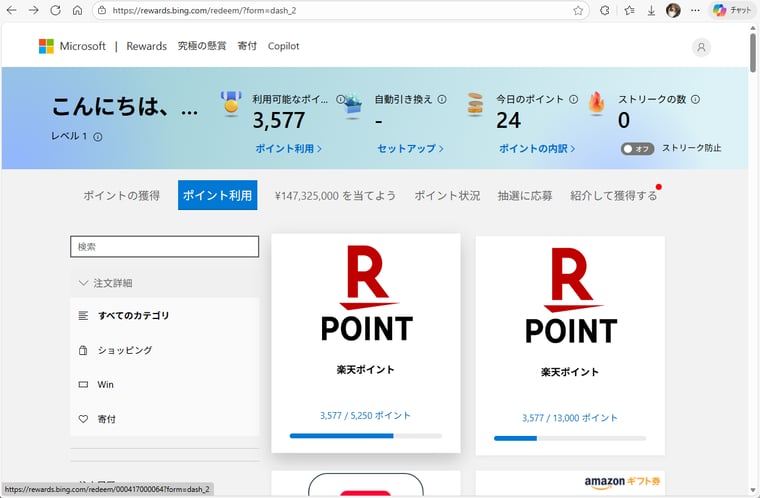The width and height of the screenshot is (760, 498).
Task: Click the browser address bar URL
Action: pos(204,10)
